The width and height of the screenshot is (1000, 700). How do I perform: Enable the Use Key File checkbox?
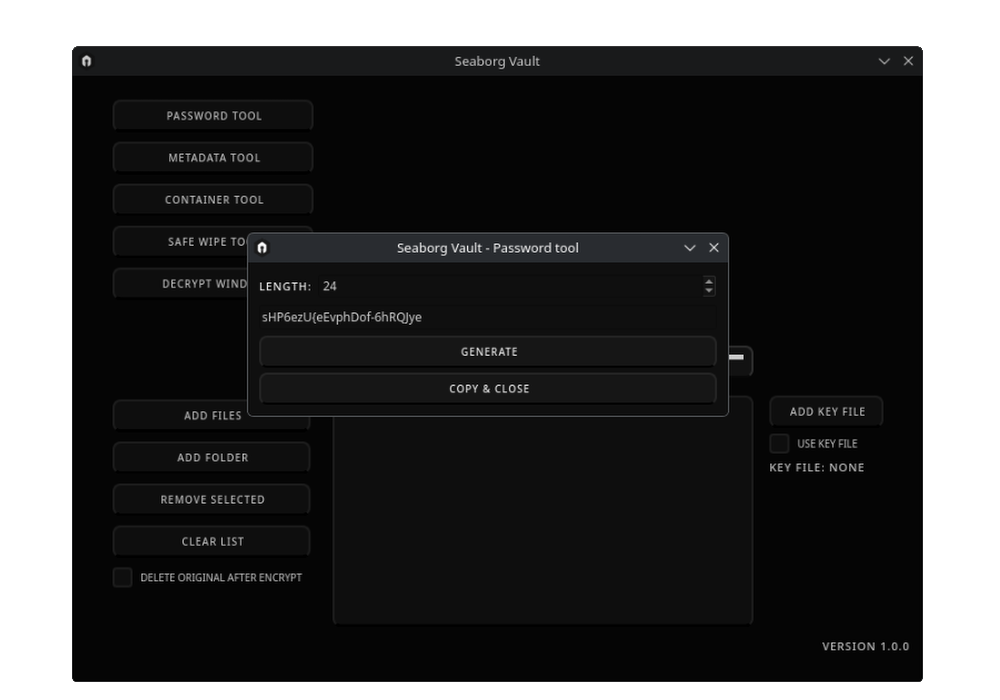779,443
